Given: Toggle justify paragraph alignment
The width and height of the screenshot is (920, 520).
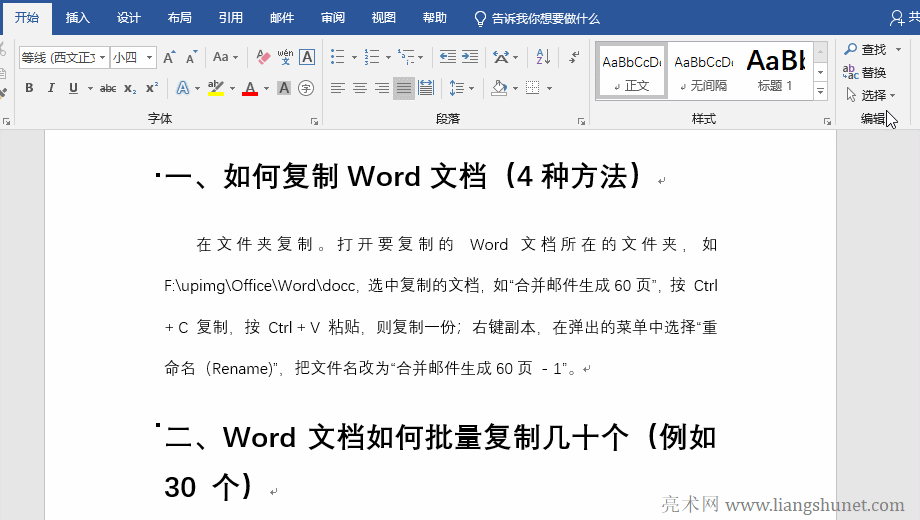Looking at the screenshot, I should point(403,88).
